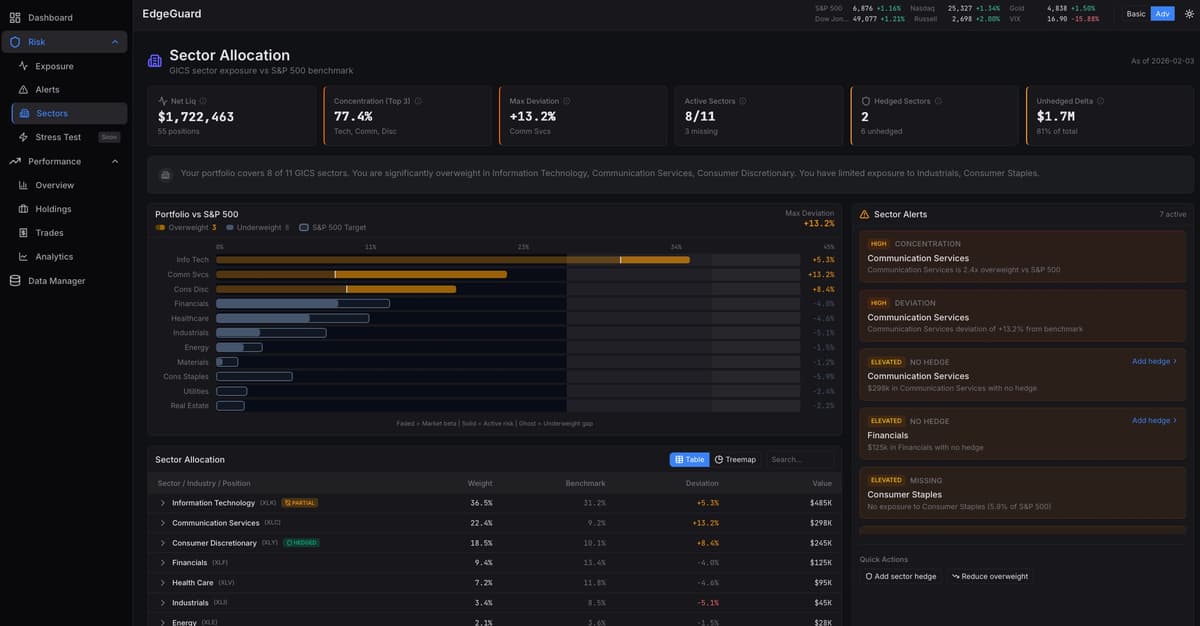
Task: Expand the Information Technology sector row
Action: (x=162, y=503)
